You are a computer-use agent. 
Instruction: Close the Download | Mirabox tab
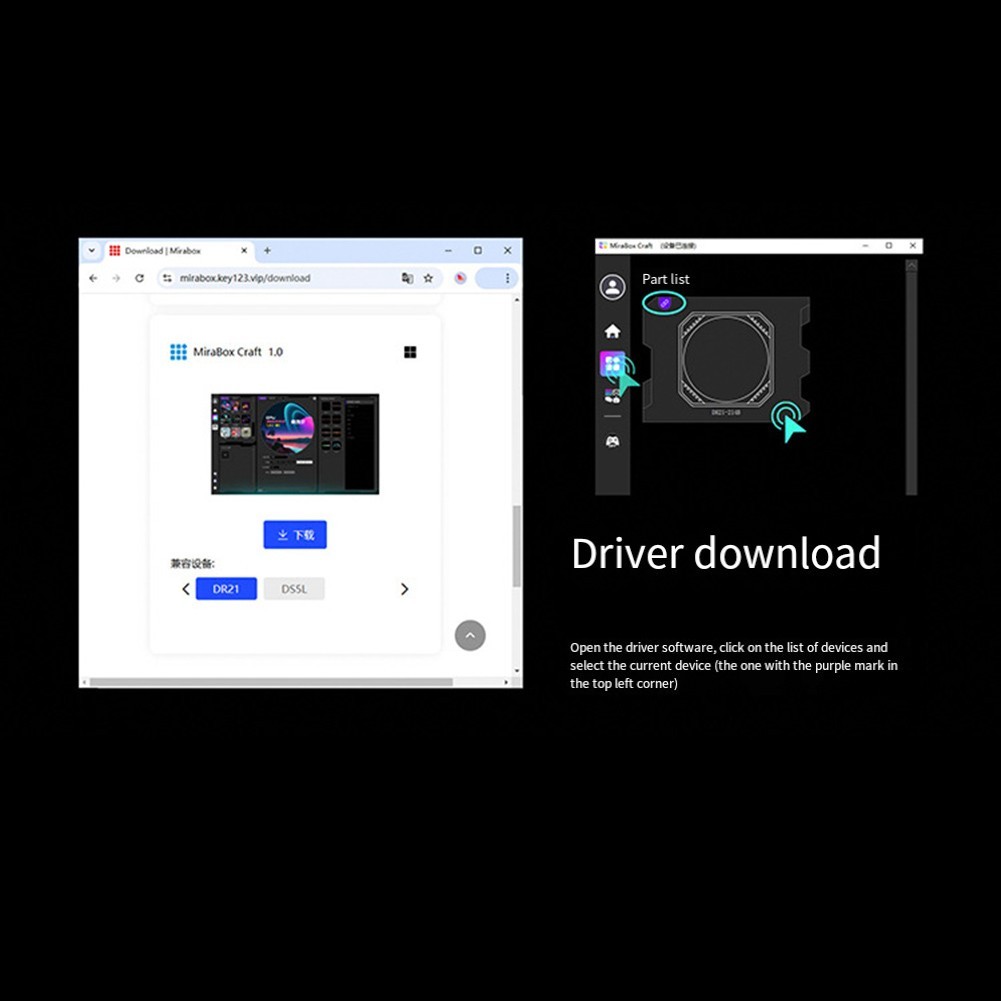coord(244,251)
